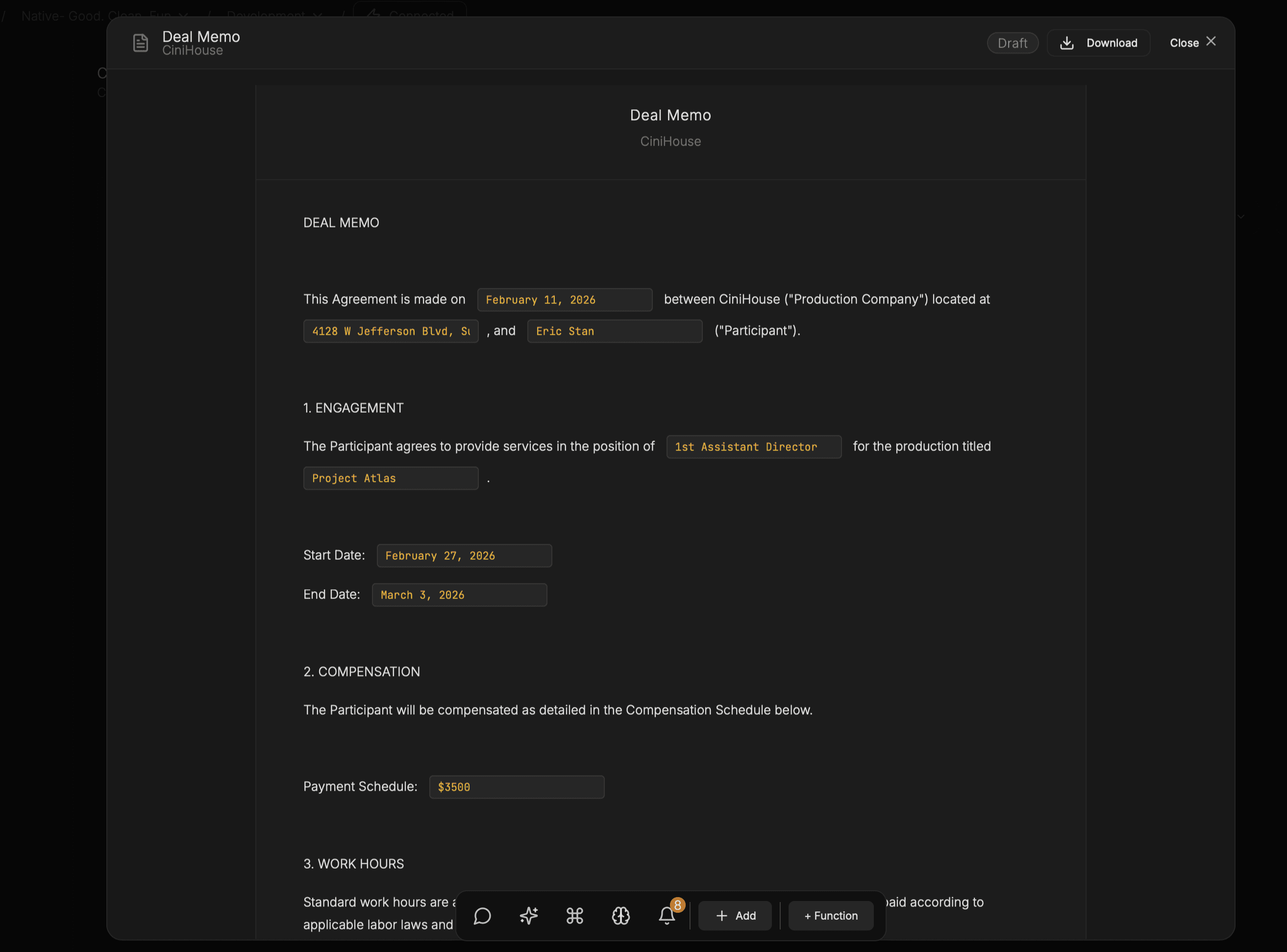Image resolution: width=1287 pixels, height=952 pixels.
Task: Click the Project Atlas title field
Action: point(391,478)
